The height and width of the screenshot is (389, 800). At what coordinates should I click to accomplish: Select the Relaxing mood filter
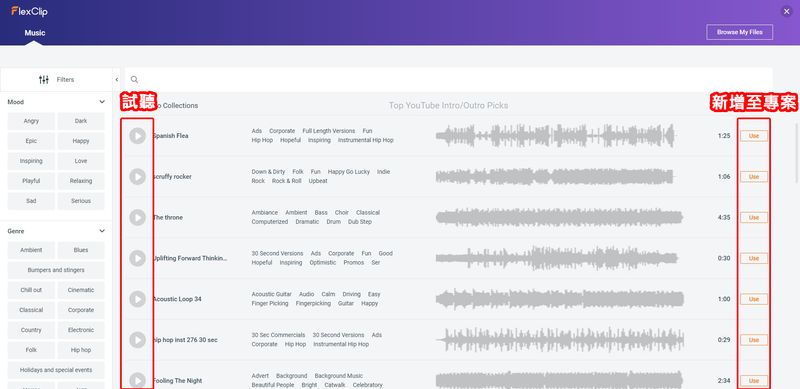[81, 181]
